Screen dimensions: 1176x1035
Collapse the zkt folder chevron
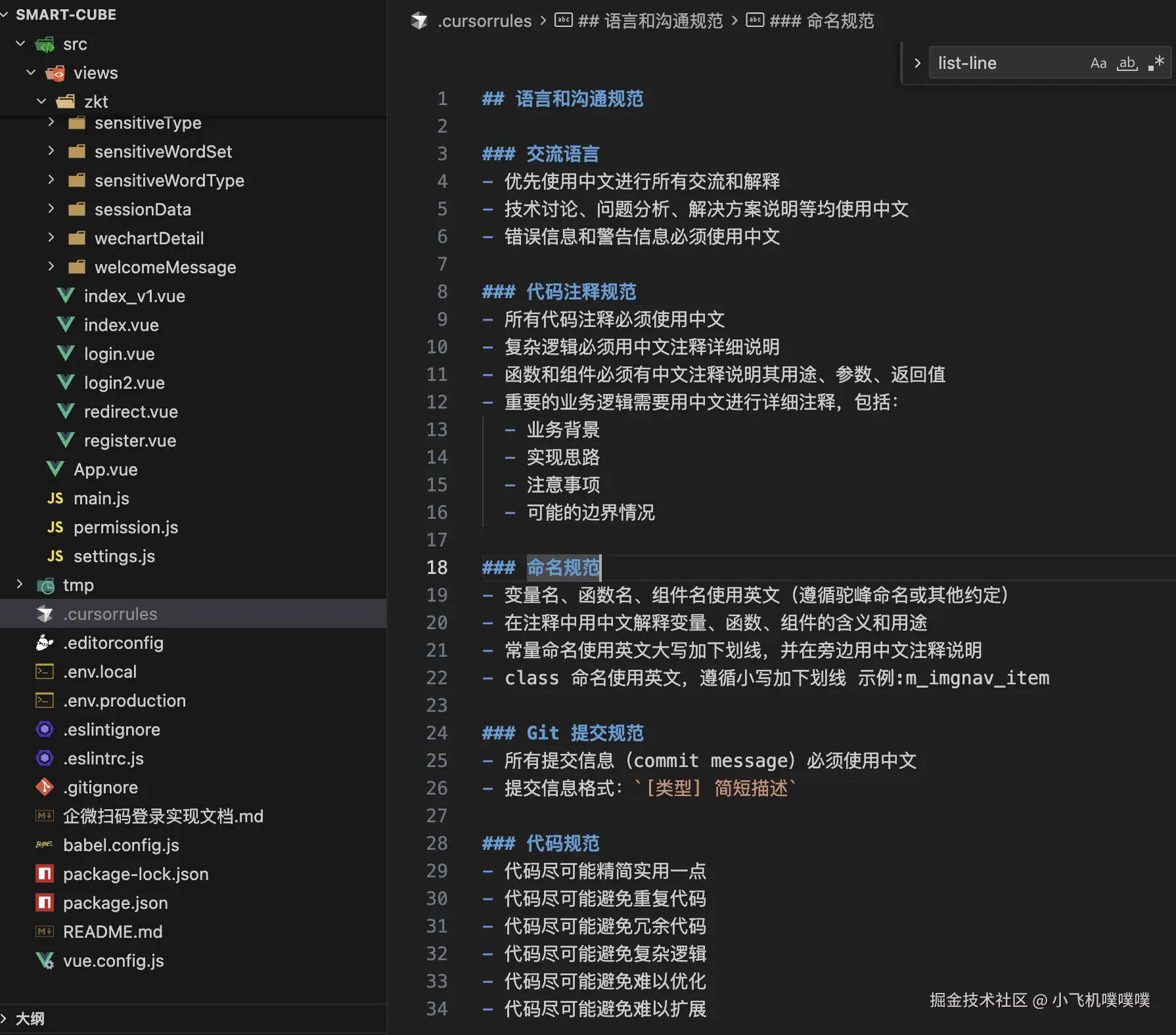click(x=41, y=102)
